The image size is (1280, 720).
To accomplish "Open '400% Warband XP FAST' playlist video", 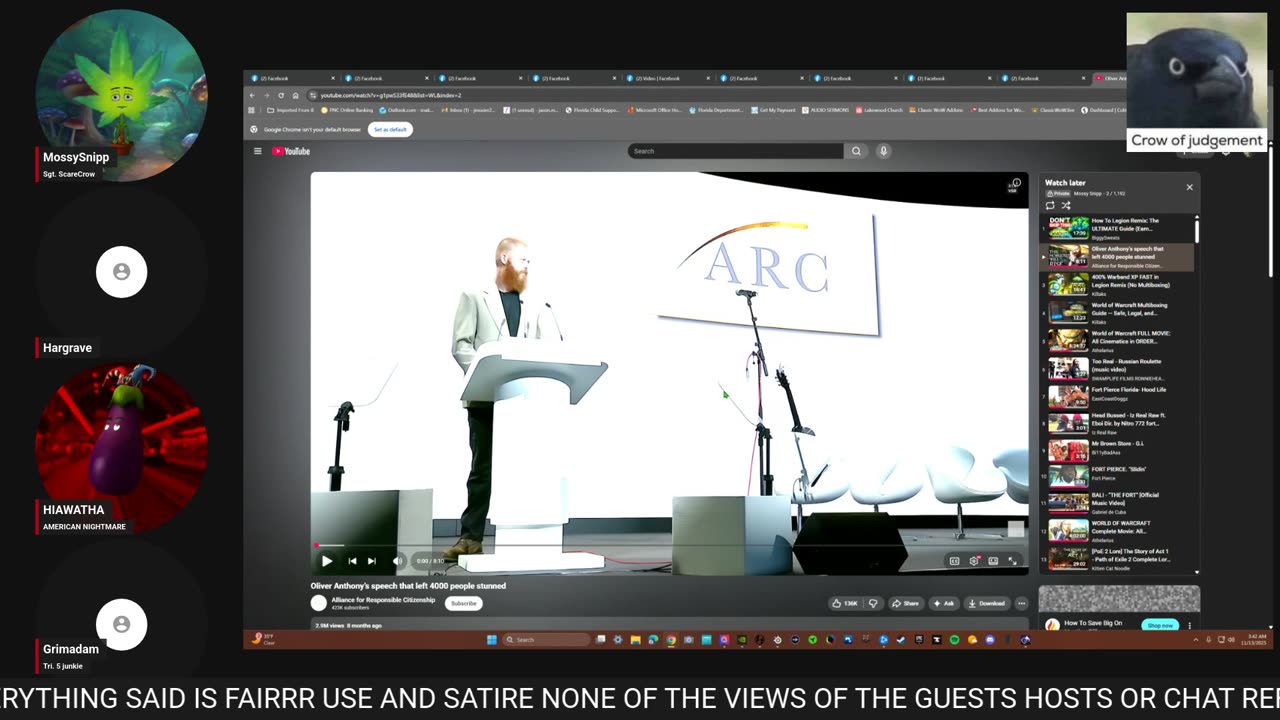I will 1117,285.
